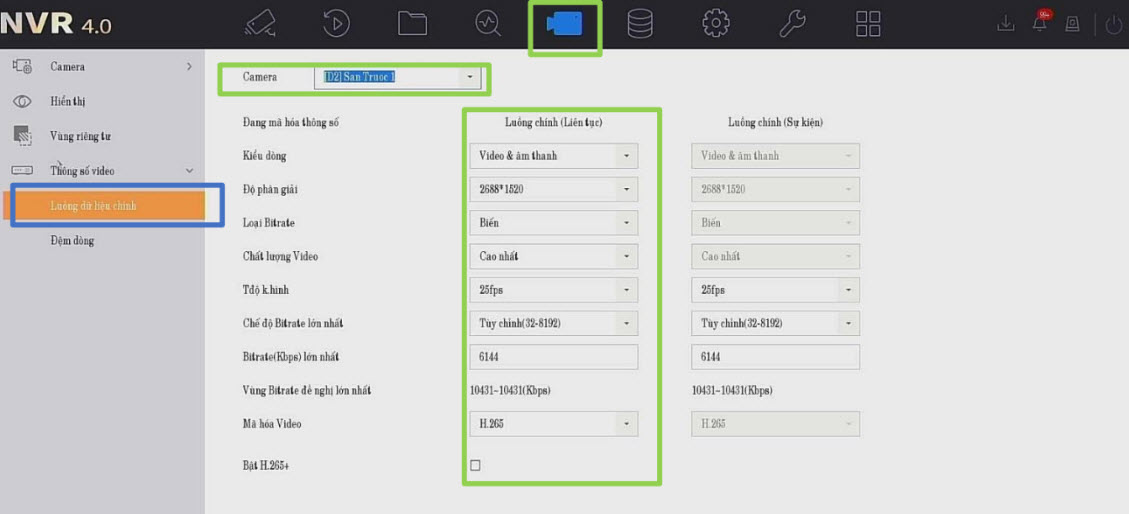Open the maintenance wrench icon
Screen dimensions: 1129x514
(x=792, y=23)
